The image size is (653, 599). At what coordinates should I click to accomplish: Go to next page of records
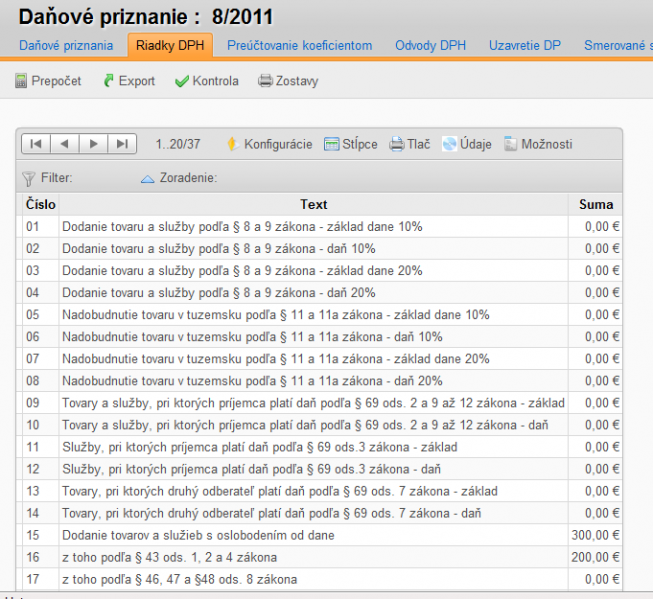[93, 144]
